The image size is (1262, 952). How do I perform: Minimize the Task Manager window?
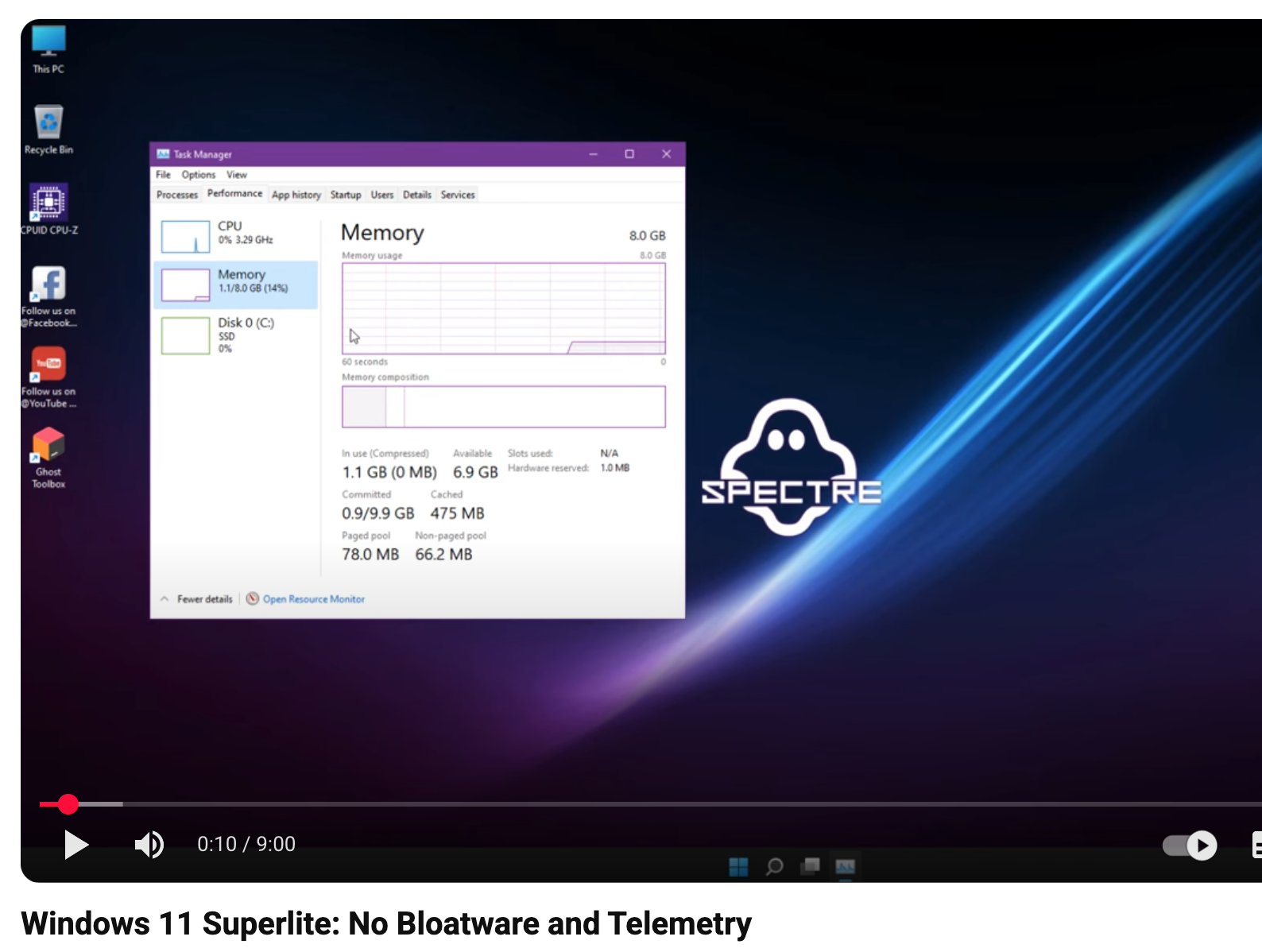pyautogui.click(x=593, y=154)
